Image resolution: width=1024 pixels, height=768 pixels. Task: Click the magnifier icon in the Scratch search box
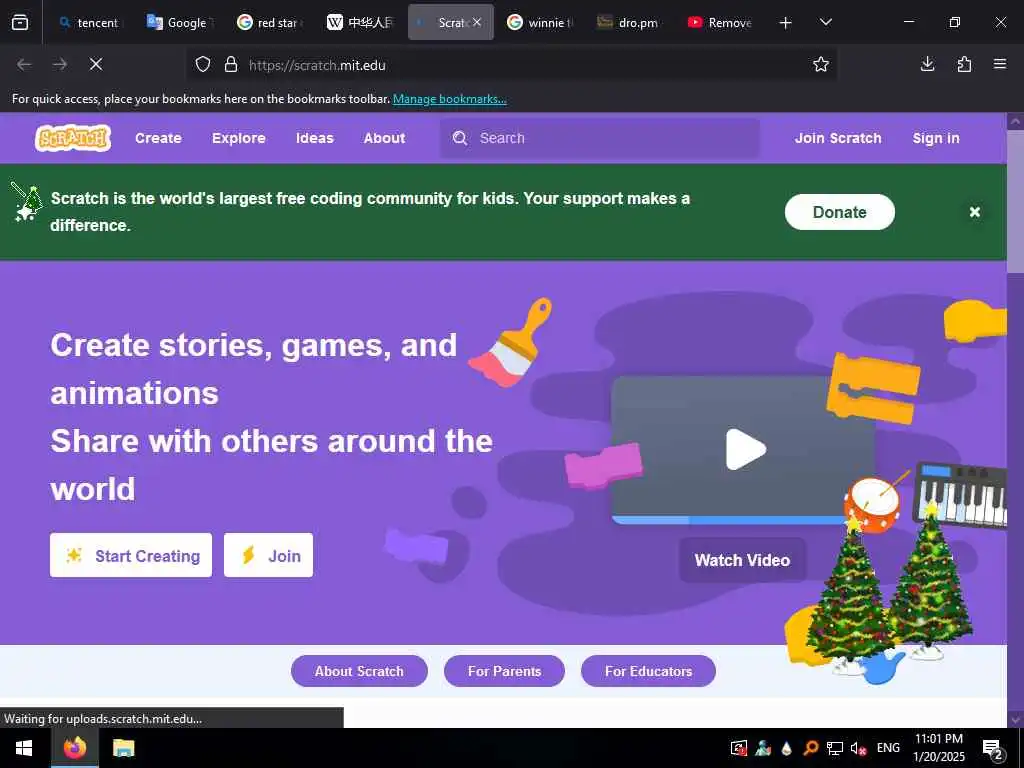click(460, 138)
